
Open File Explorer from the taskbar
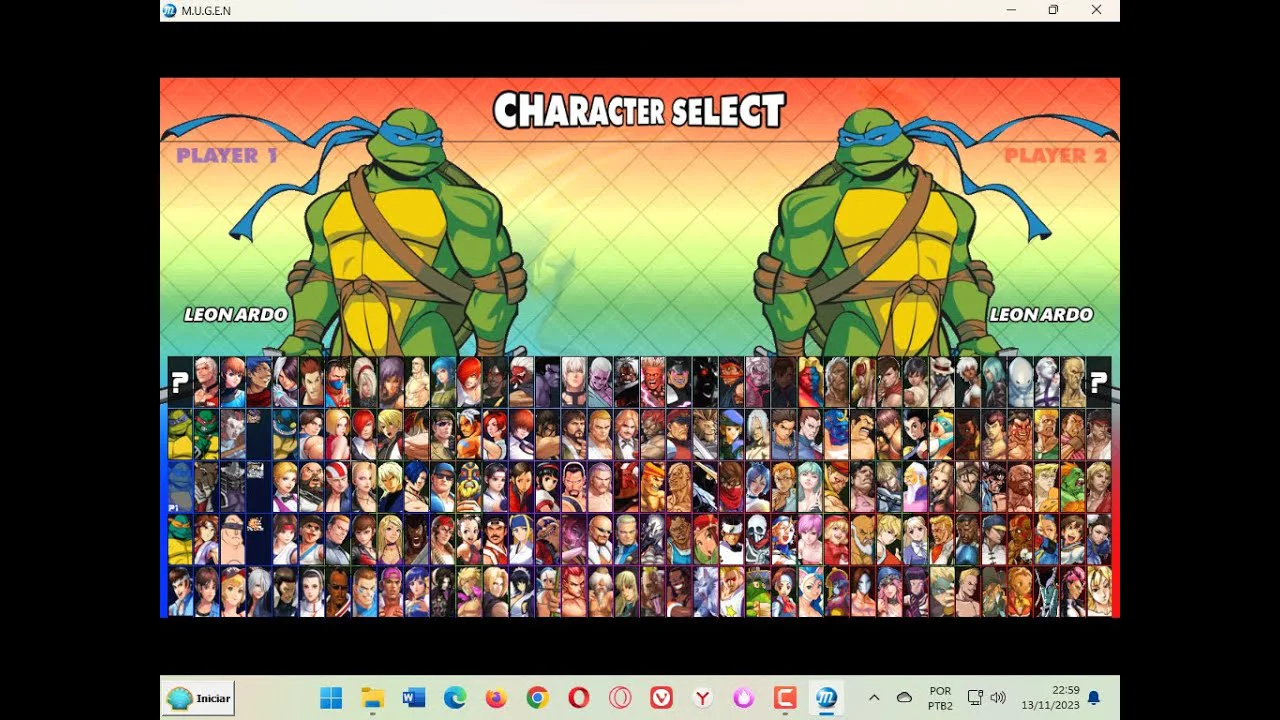(x=372, y=698)
